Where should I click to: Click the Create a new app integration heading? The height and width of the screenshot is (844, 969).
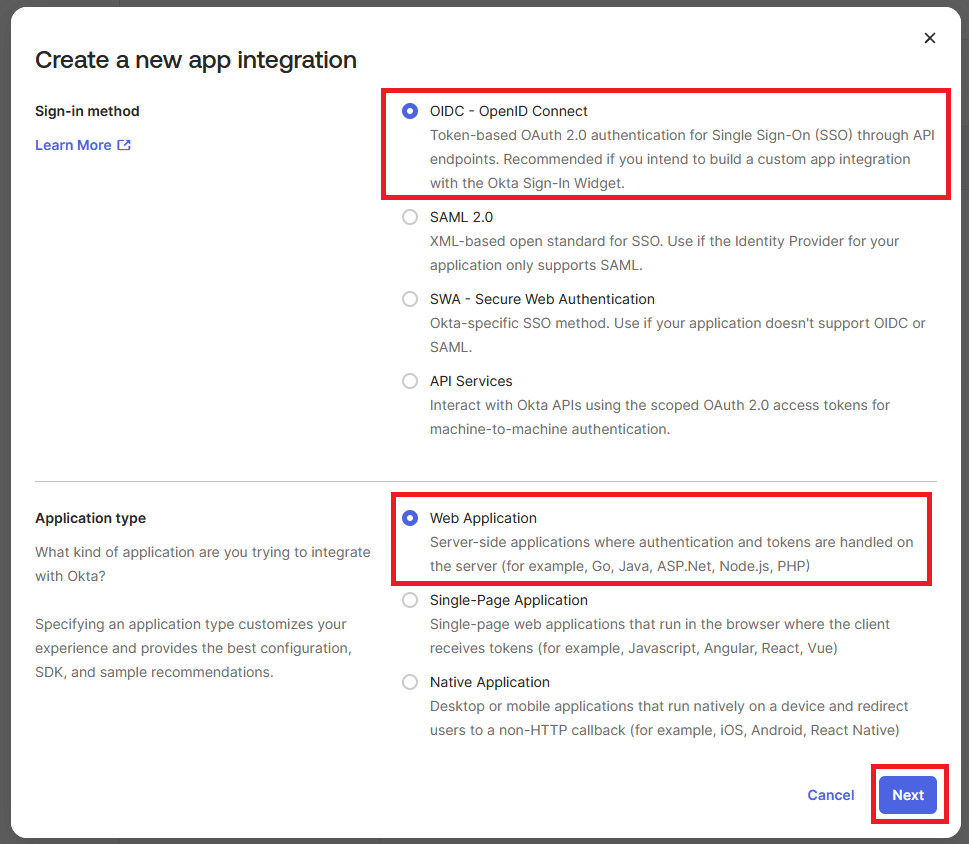click(196, 60)
